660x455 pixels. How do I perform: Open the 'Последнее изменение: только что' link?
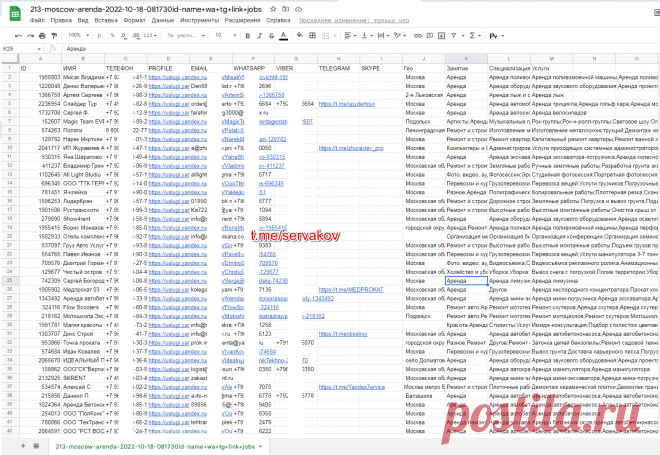click(x=354, y=20)
